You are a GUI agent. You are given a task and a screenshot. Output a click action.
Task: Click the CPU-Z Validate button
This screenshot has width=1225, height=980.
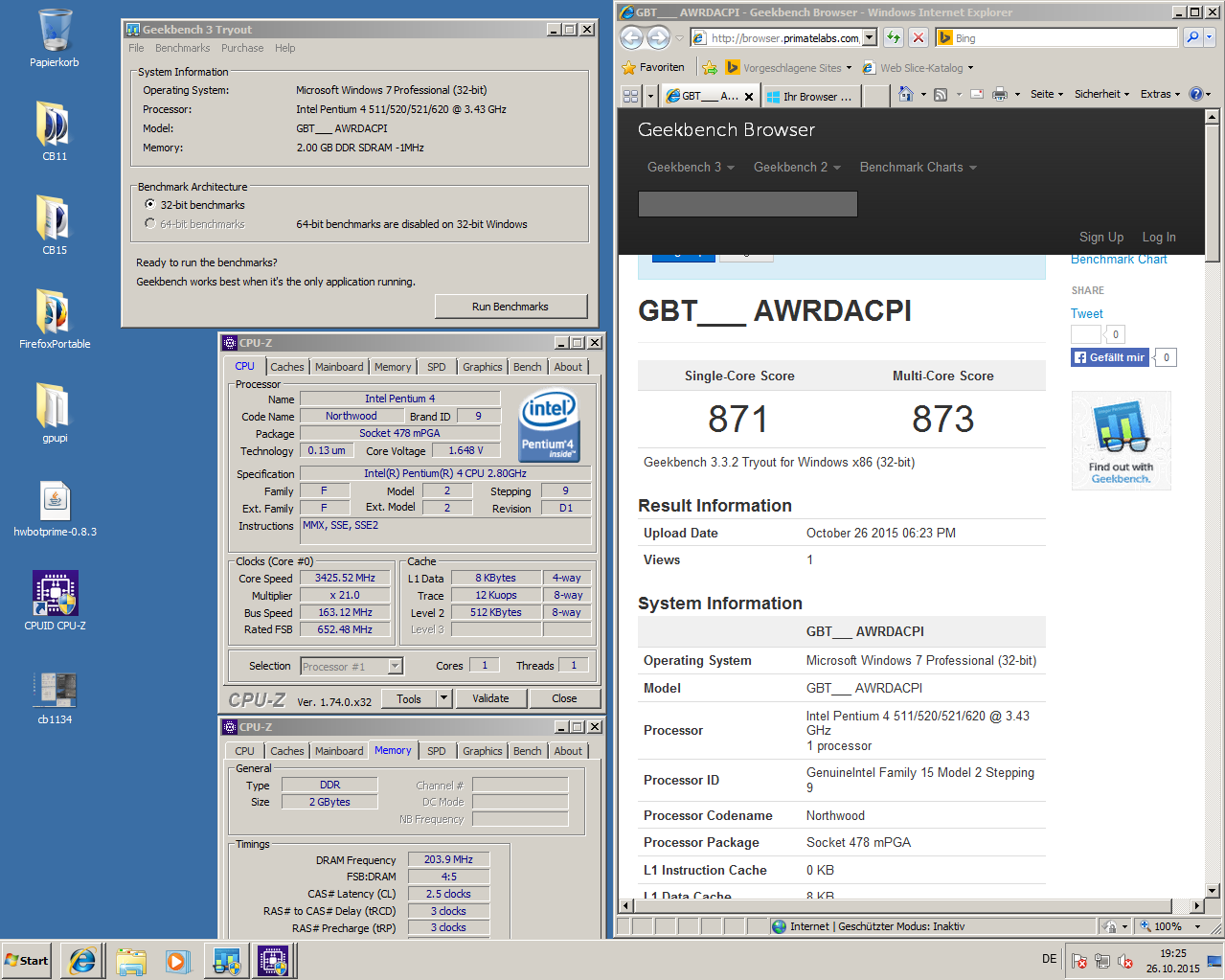[x=490, y=698]
